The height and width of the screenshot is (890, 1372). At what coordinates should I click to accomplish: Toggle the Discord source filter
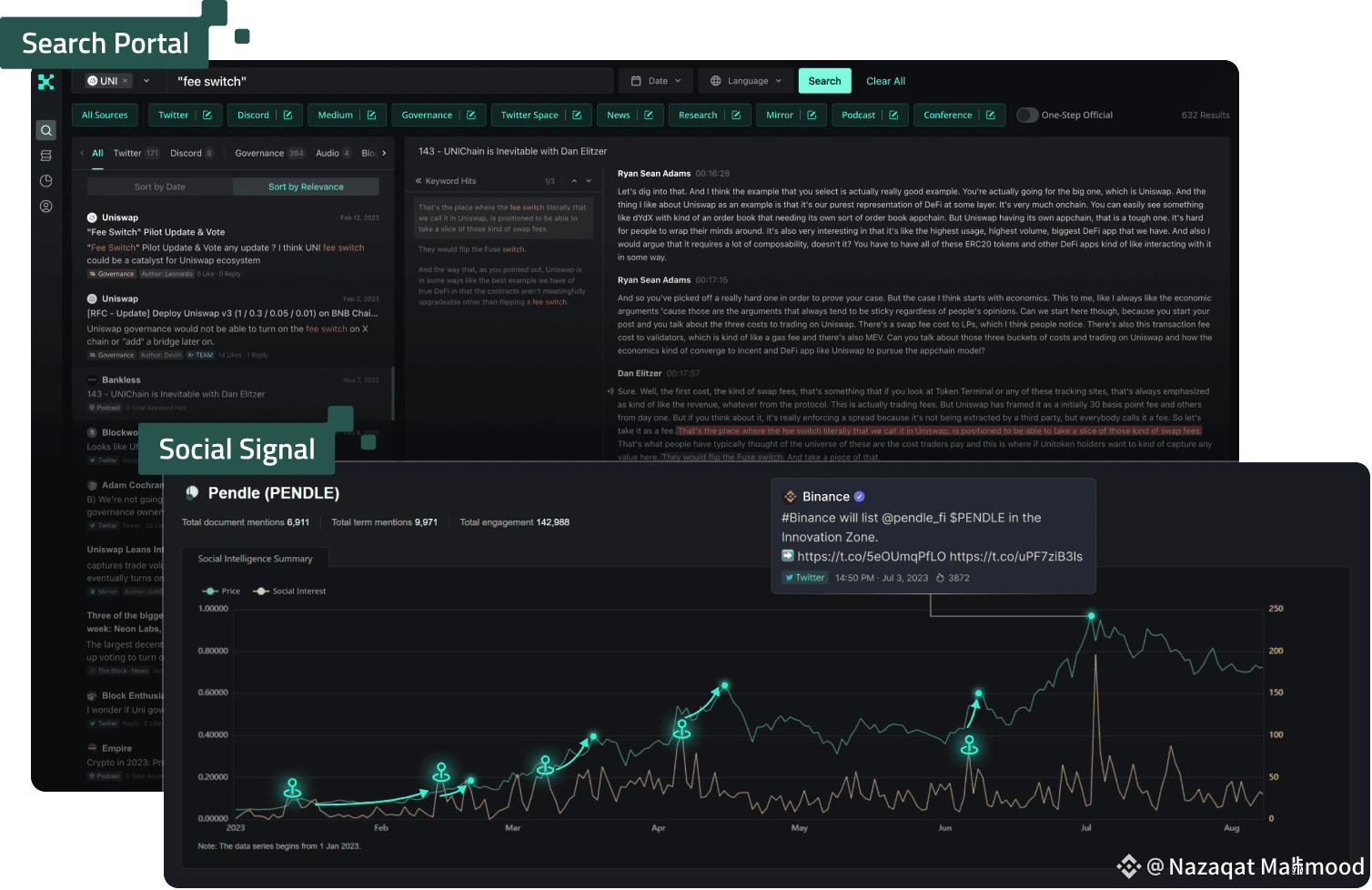(x=254, y=116)
